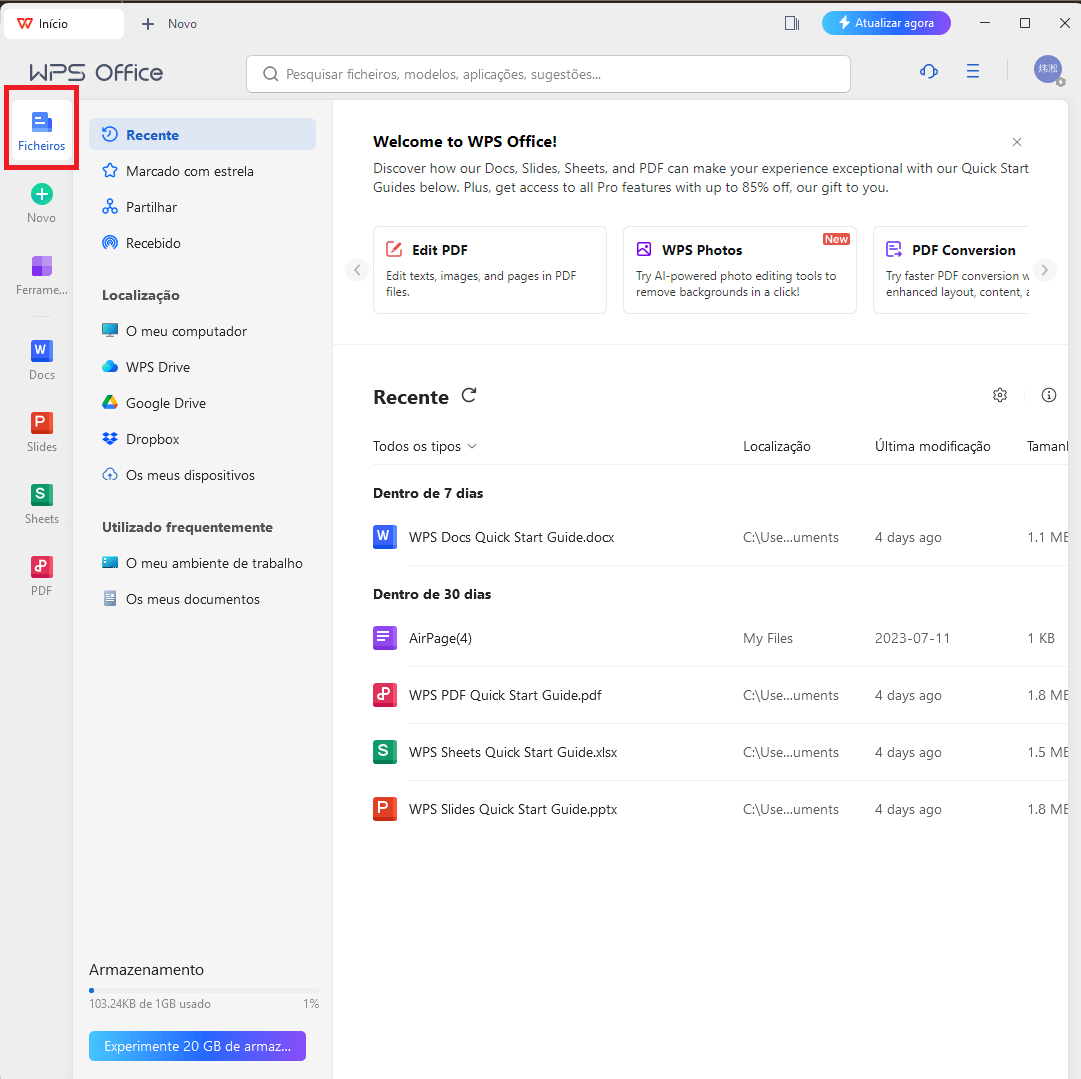
Task: Launch Slides from the sidebar
Action: [41, 432]
